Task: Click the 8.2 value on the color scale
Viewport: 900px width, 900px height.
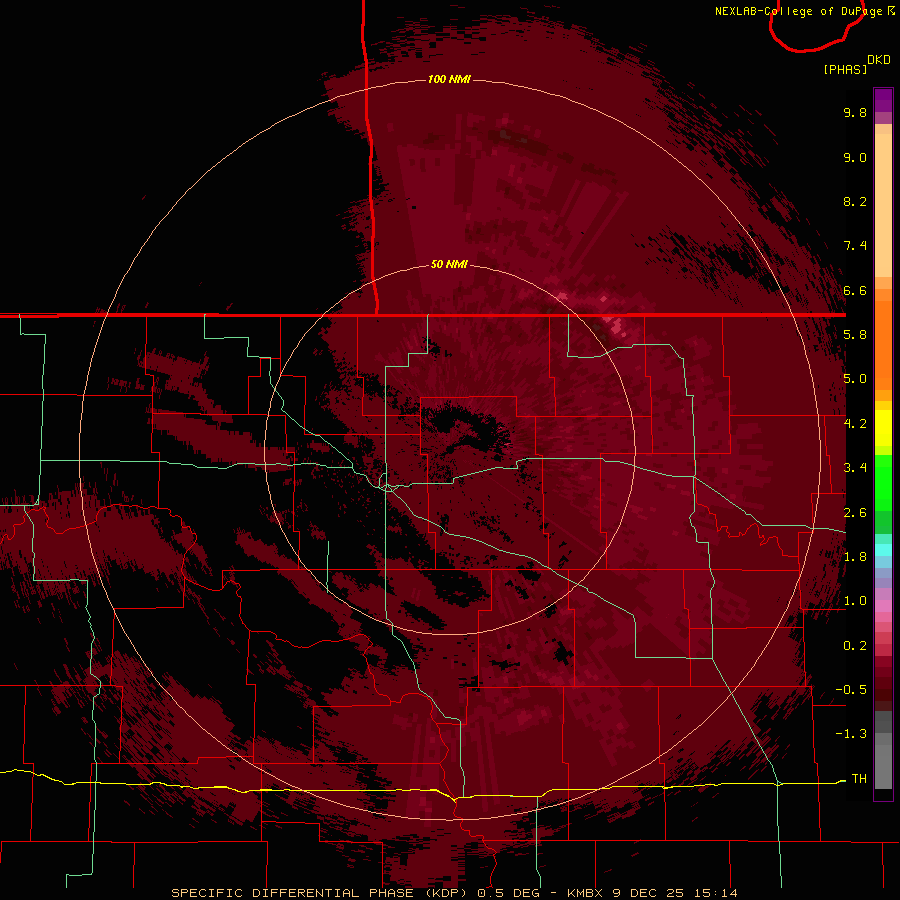Action: 855,201
